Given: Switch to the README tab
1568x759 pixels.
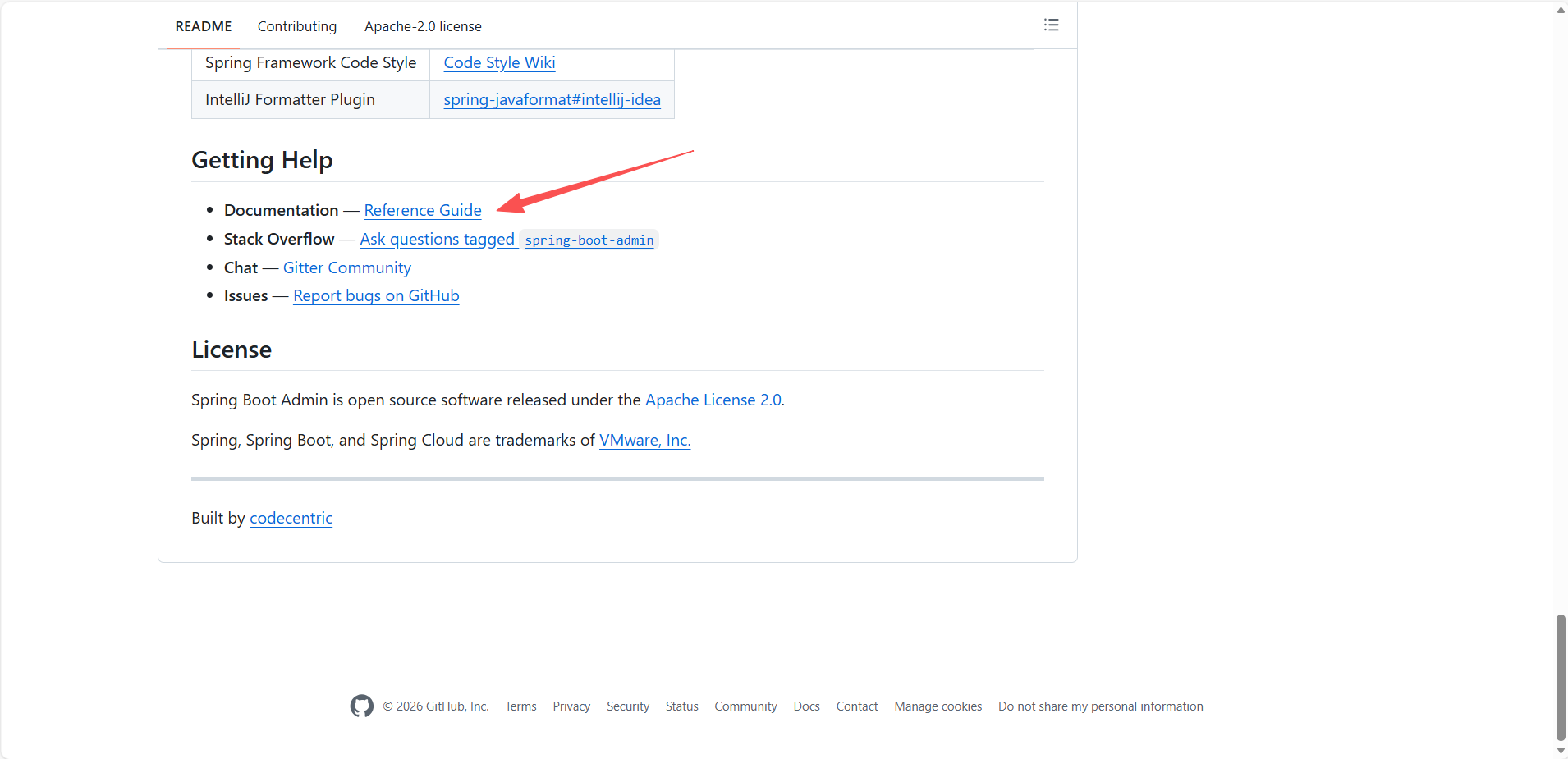Looking at the screenshot, I should [x=204, y=26].
